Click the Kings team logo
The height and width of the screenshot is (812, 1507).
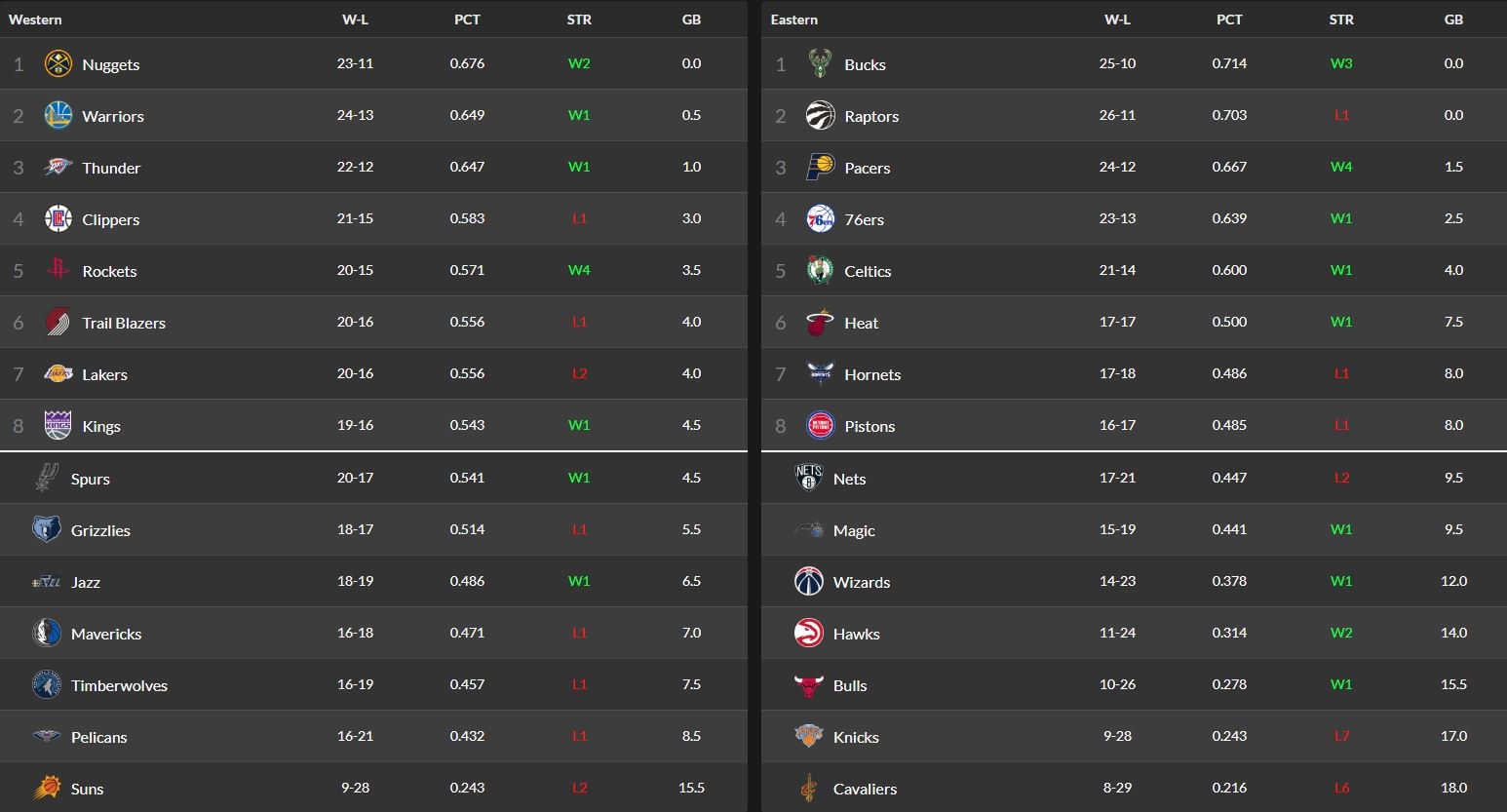(x=58, y=426)
